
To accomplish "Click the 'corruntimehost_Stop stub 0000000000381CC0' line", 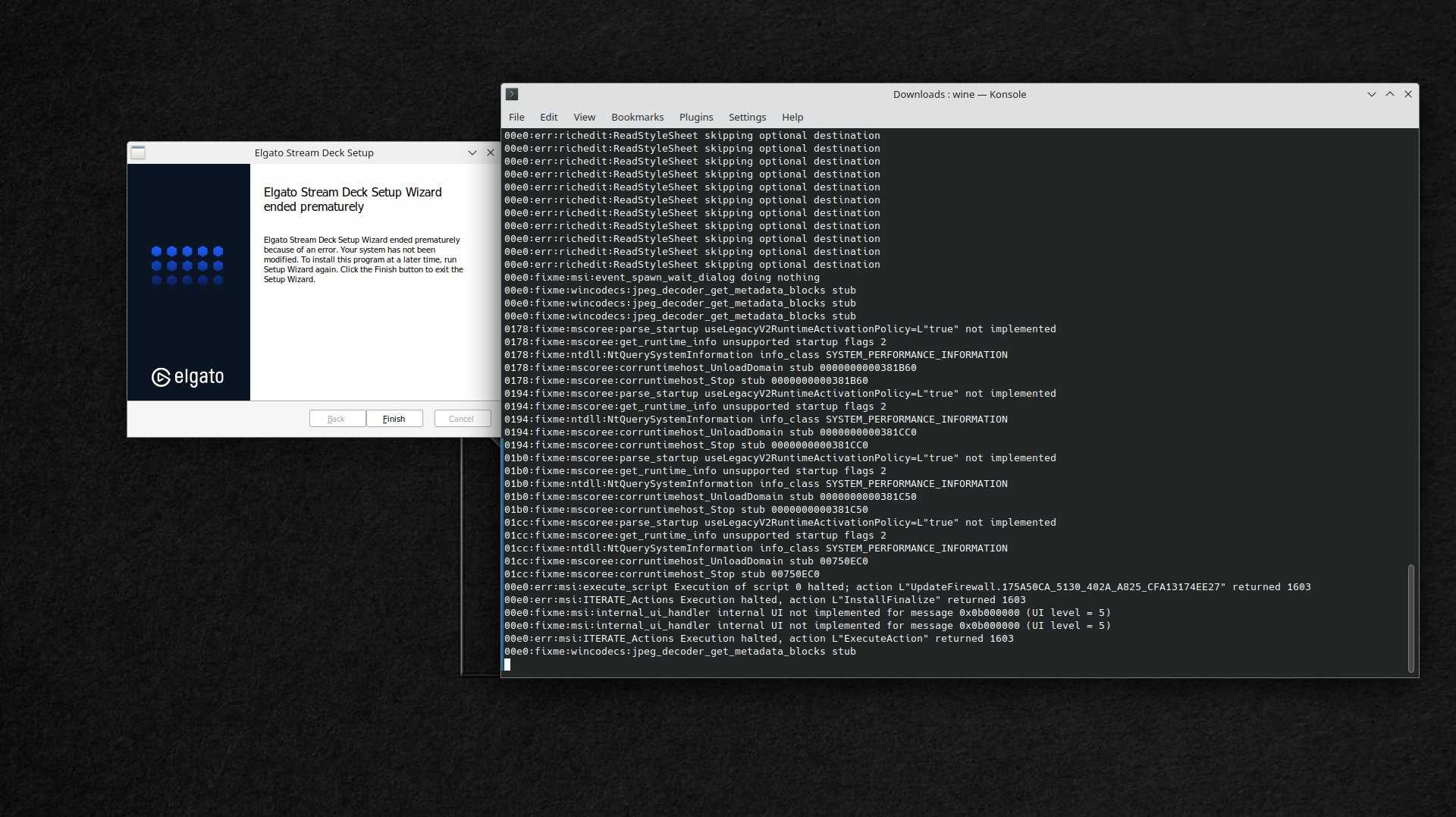I will click(x=686, y=445).
